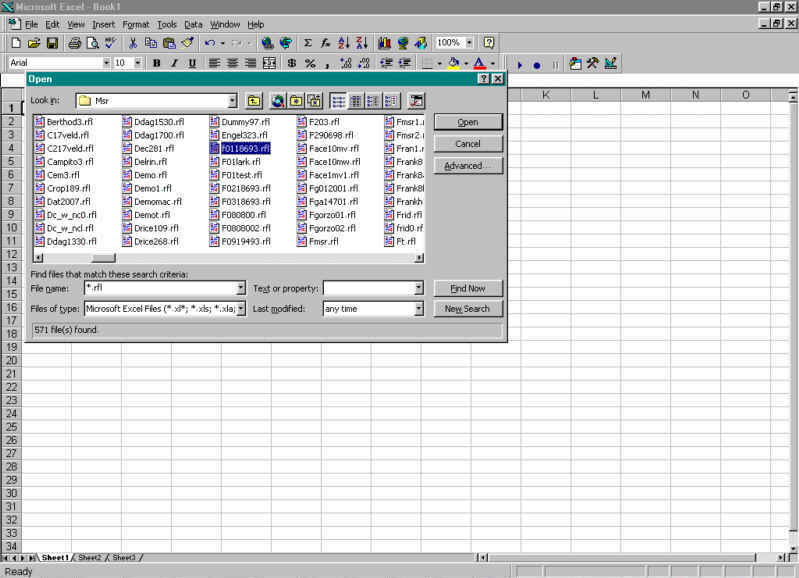The image size is (799, 578).
Task: Click Merge and Center icon
Action: tap(269, 63)
